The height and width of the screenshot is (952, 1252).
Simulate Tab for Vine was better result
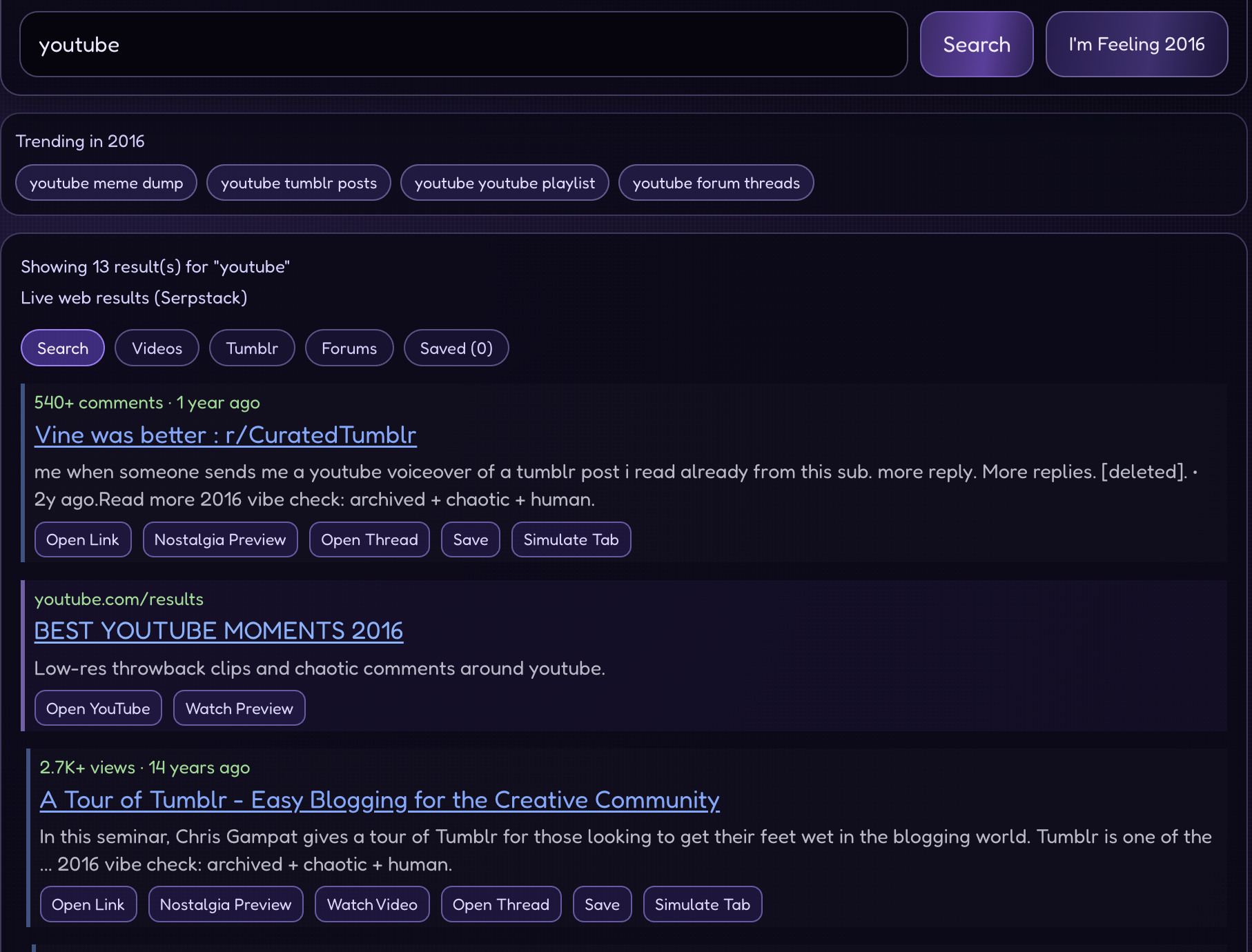point(571,539)
